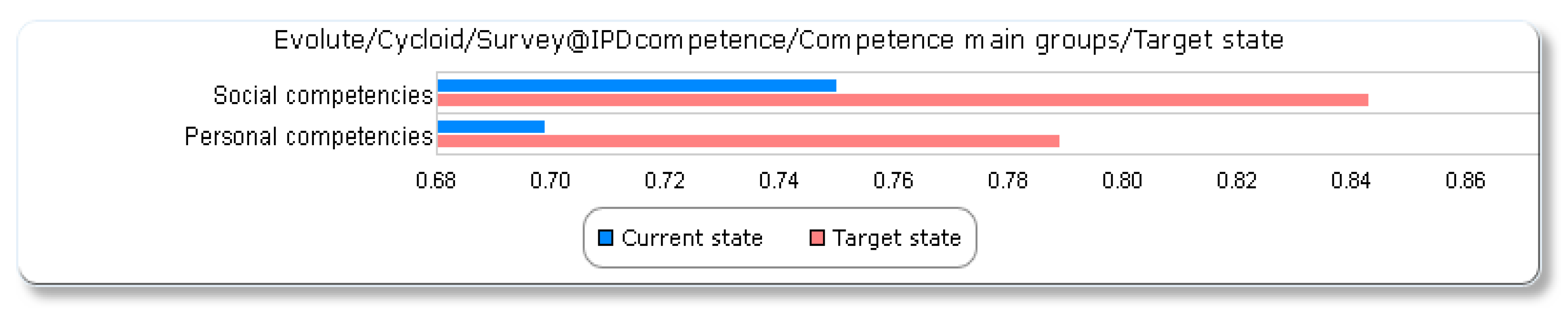Click the Personal competencies axis label
The image size is (1568, 316).
(309, 136)
